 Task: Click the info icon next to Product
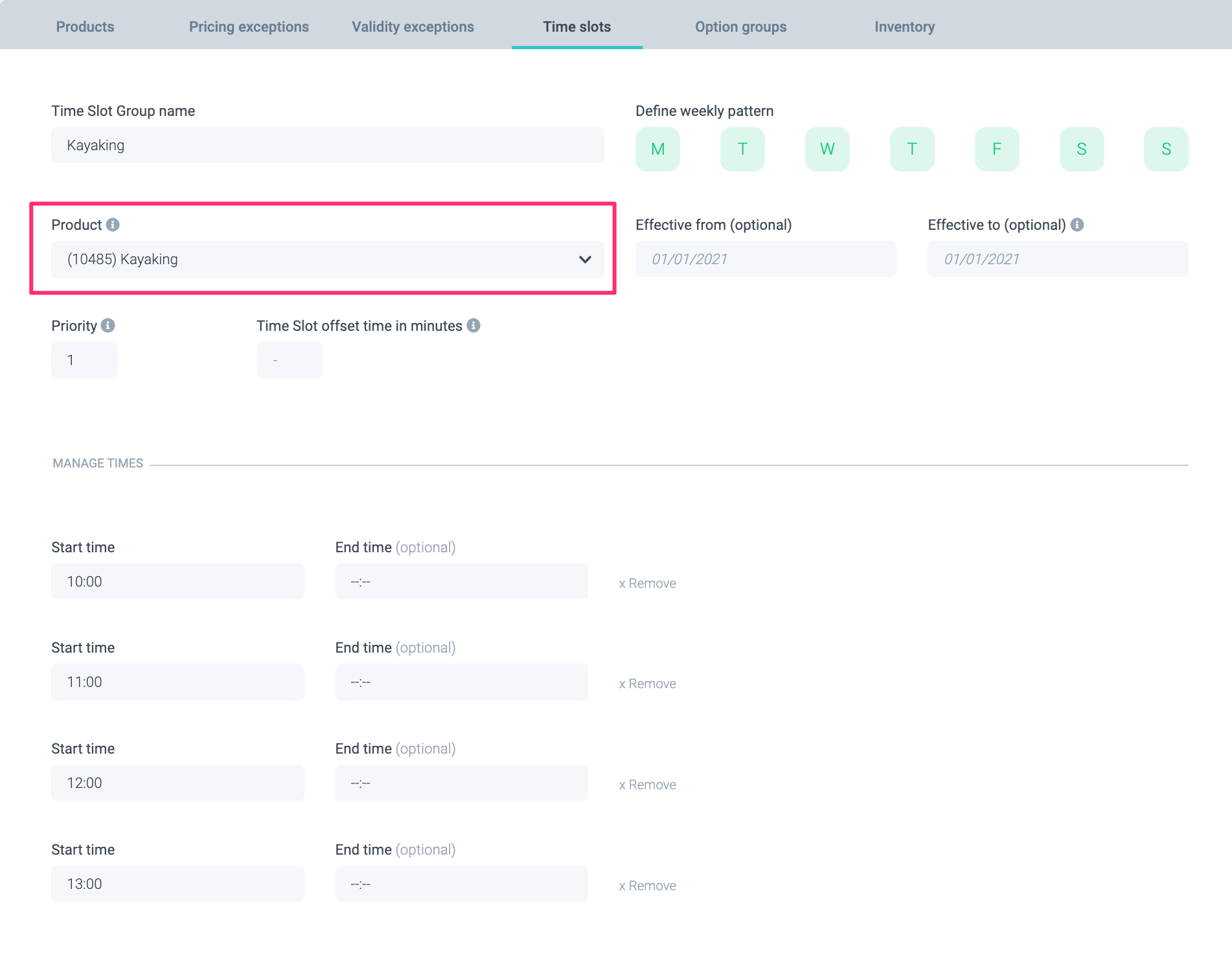point(113,225)
